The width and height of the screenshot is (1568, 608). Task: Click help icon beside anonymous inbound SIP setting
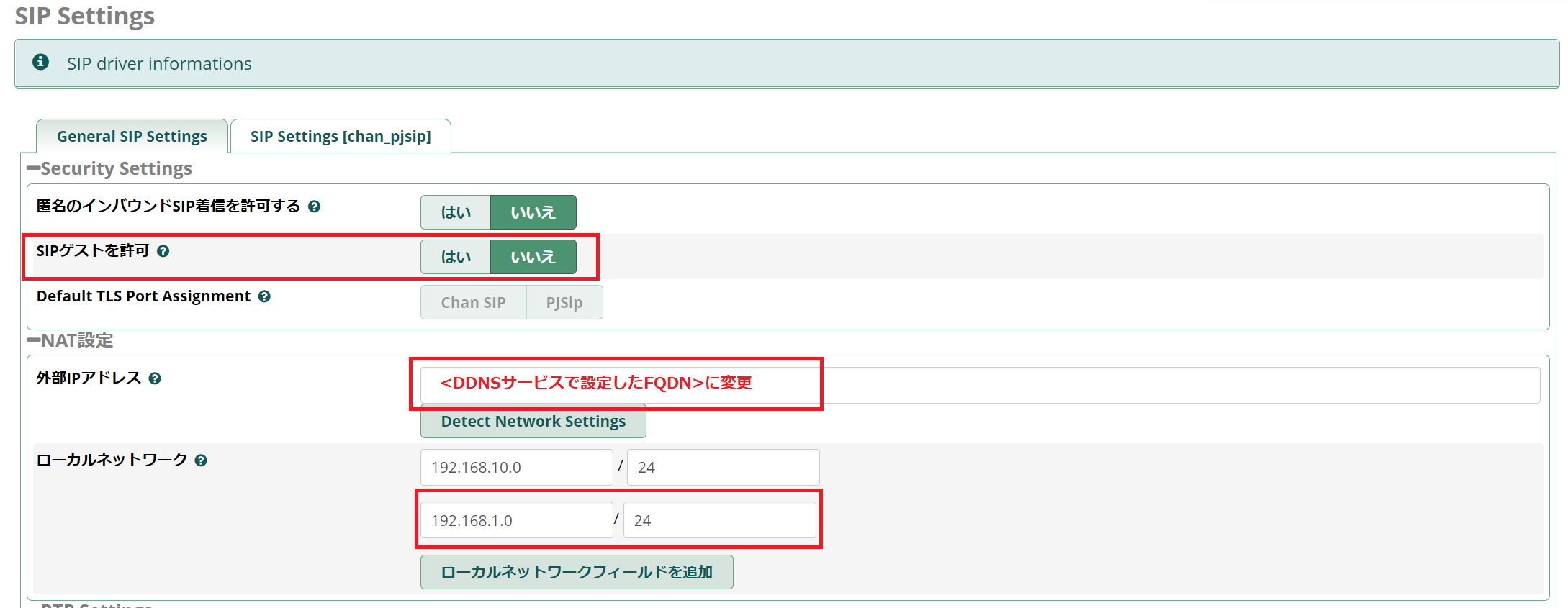coord(314,207)
